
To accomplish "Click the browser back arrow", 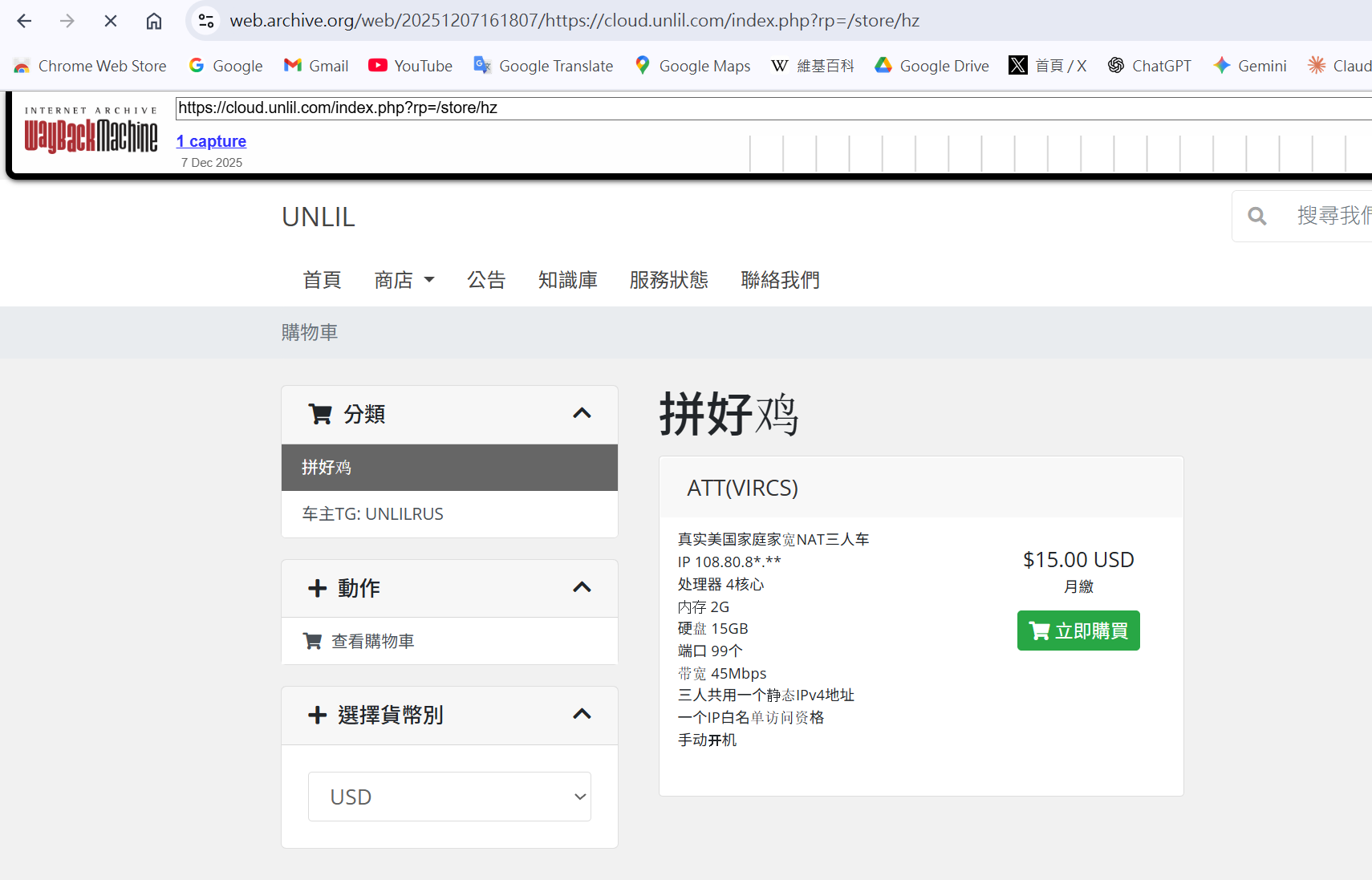I will click(24, 21).
